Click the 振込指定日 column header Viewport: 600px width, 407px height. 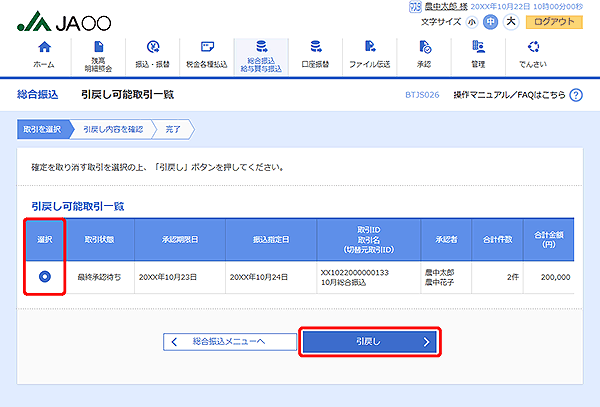click(x=271, y=239)
